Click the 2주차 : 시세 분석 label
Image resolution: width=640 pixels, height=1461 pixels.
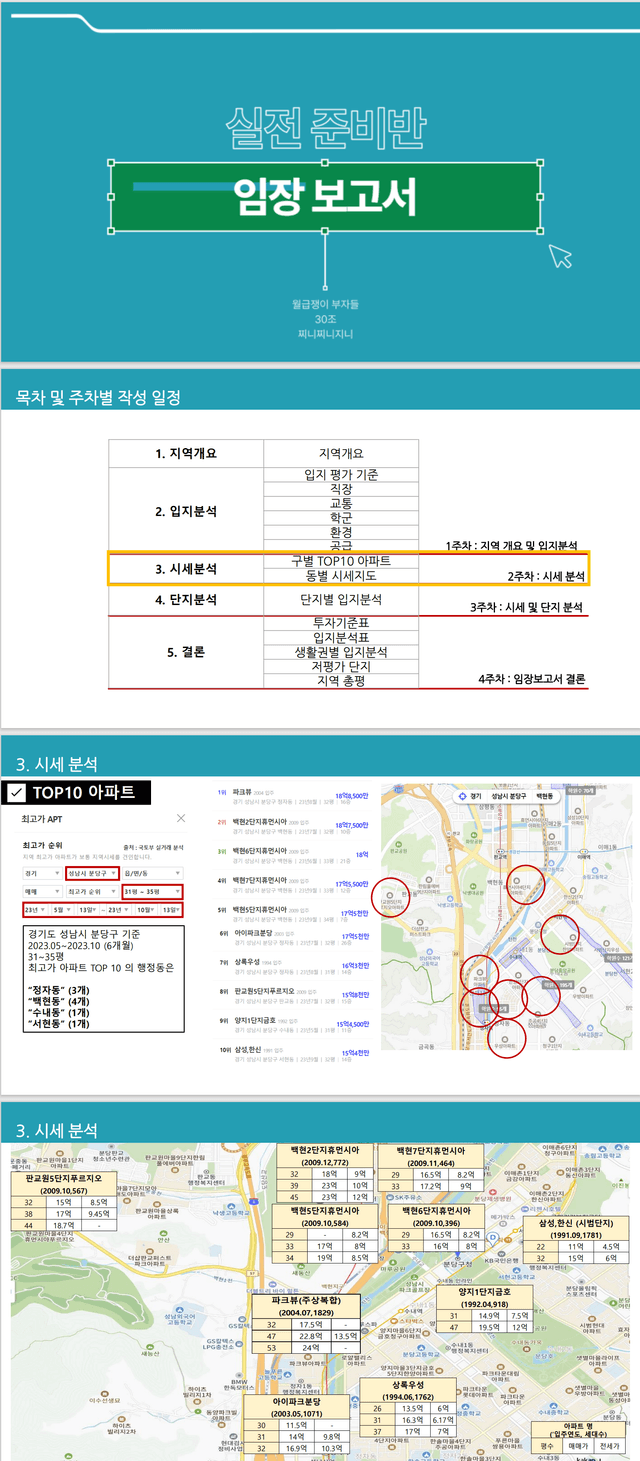pyautogui.click(x=546, y=577)
